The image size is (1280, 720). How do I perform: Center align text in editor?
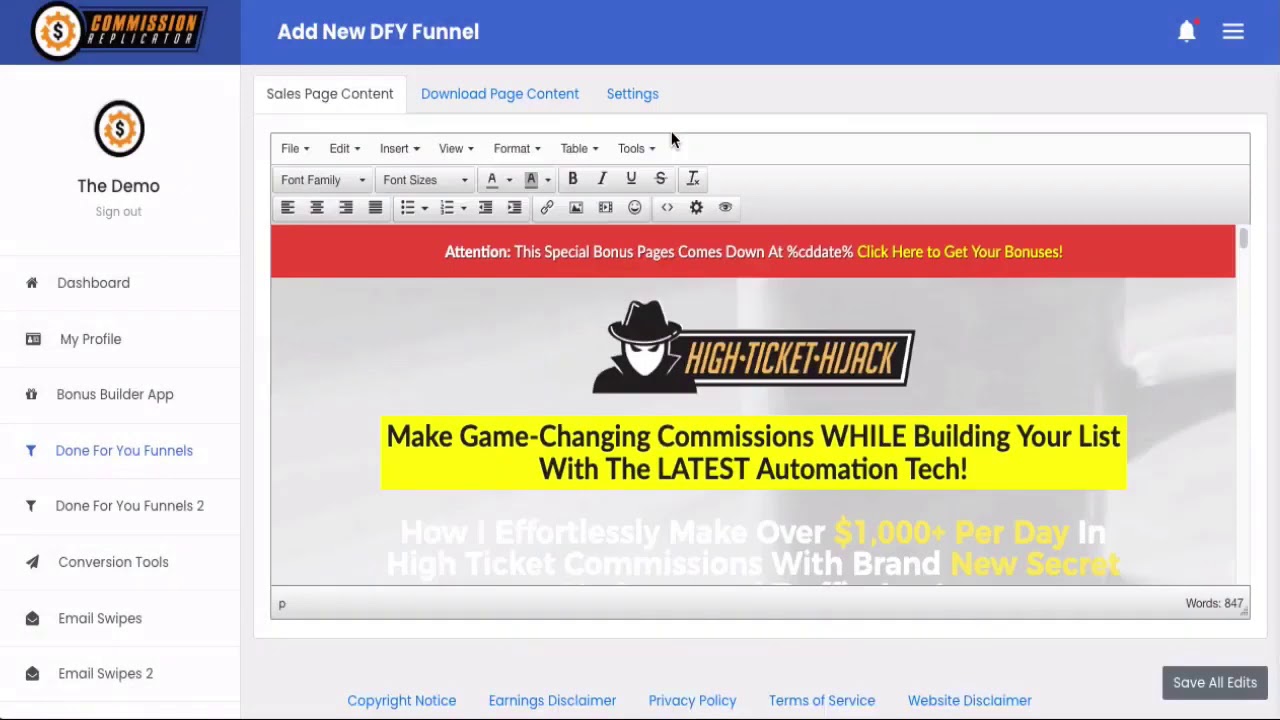click(x=317, y=208)
